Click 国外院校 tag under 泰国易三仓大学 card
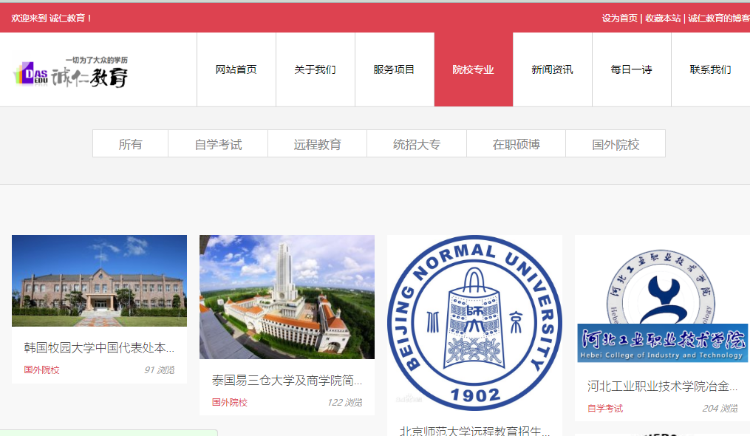The height and width of the screenshot is (436, 750). pyautogui.click(x=230, y=402)
